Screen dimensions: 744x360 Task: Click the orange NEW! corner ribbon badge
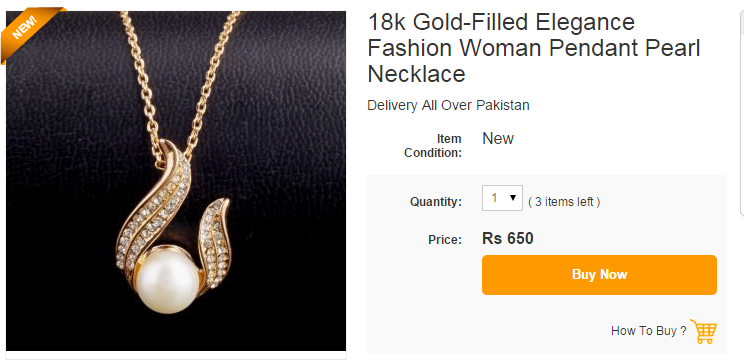click(x=26, y=31)
